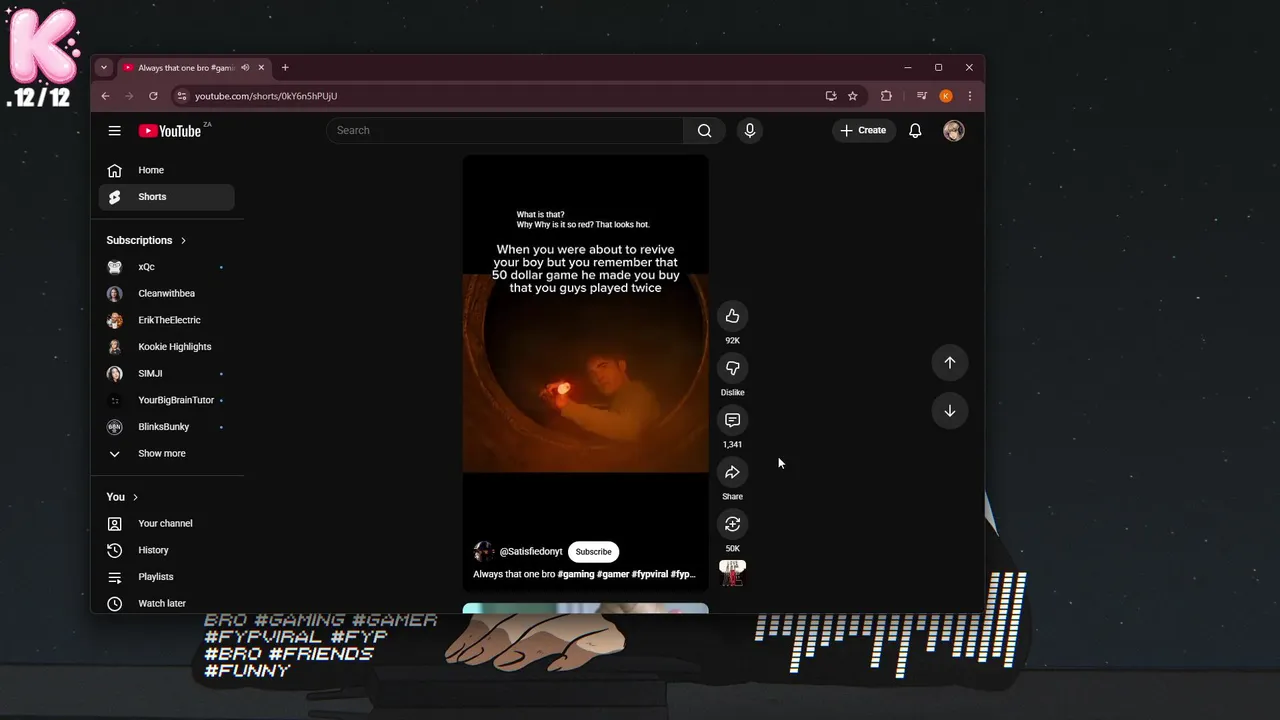Screen dimensions: 1280x720
Task: Start voice search with microphone icon
Action: point(750,131)
